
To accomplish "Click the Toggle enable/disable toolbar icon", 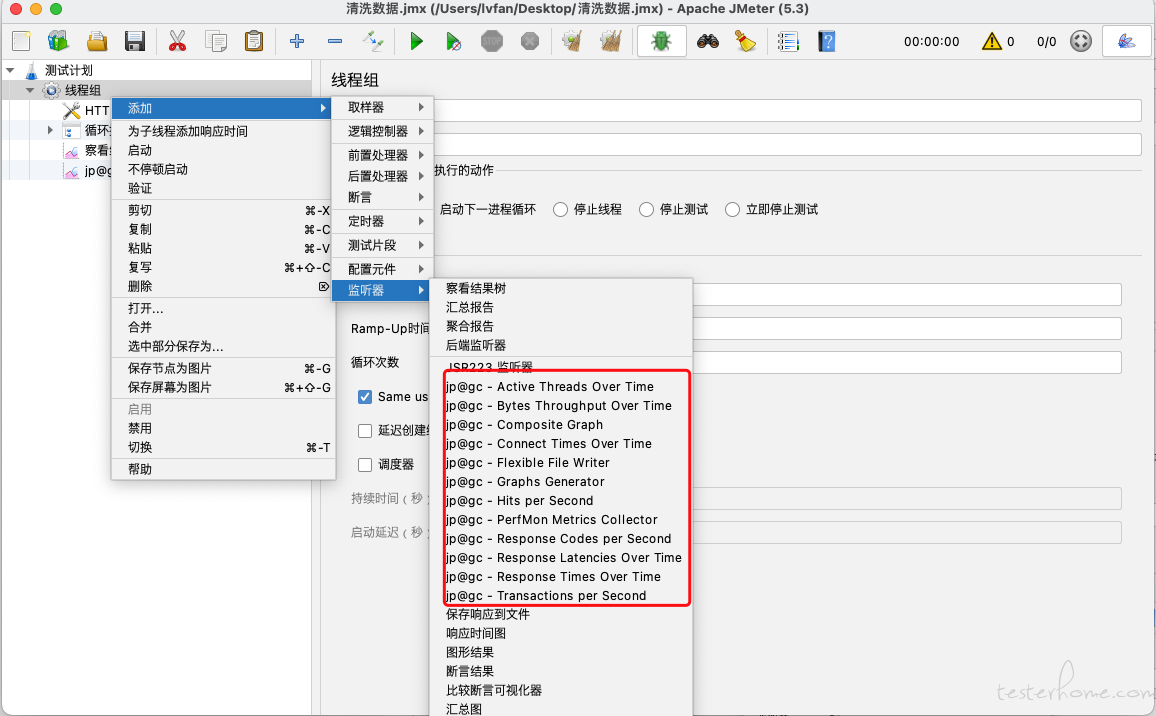I will (373, 41).
